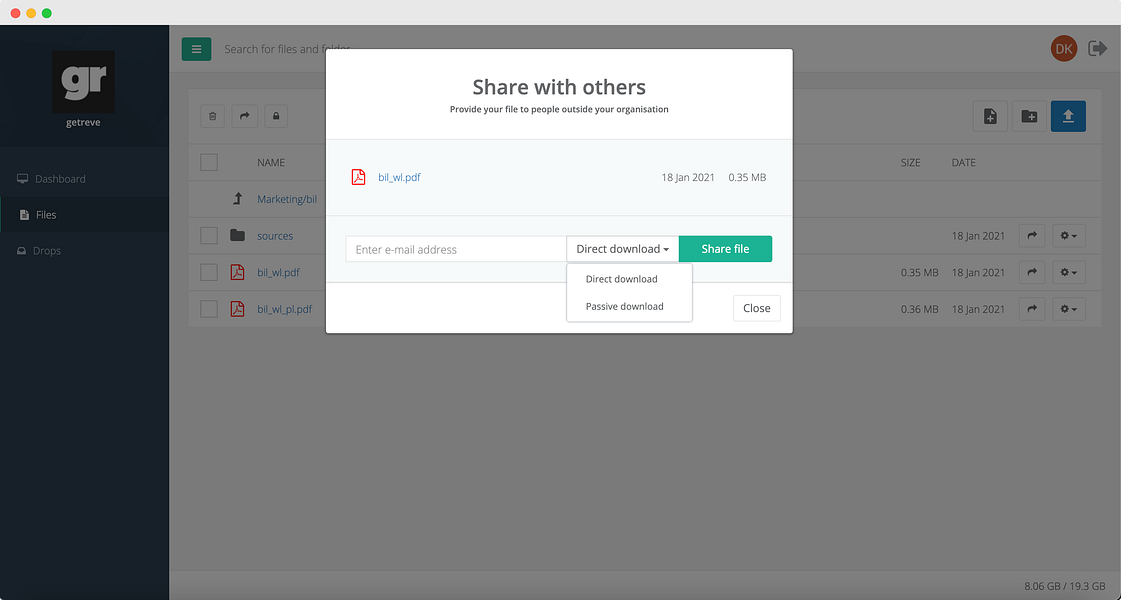This screenshot has width=1121, height=600.
Task: Click the SIZE column header
Action: [910, 162]
